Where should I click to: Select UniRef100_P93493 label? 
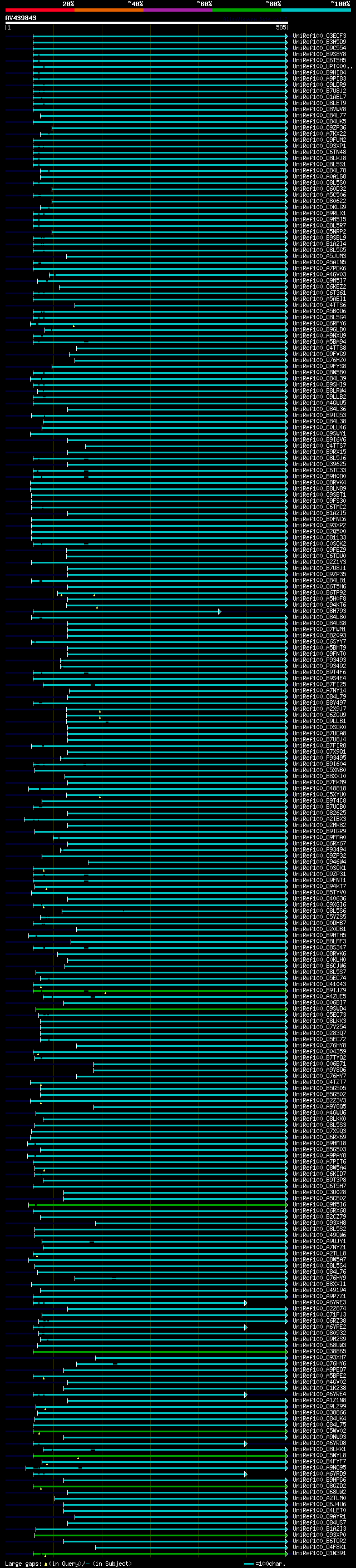pos(319,660)
